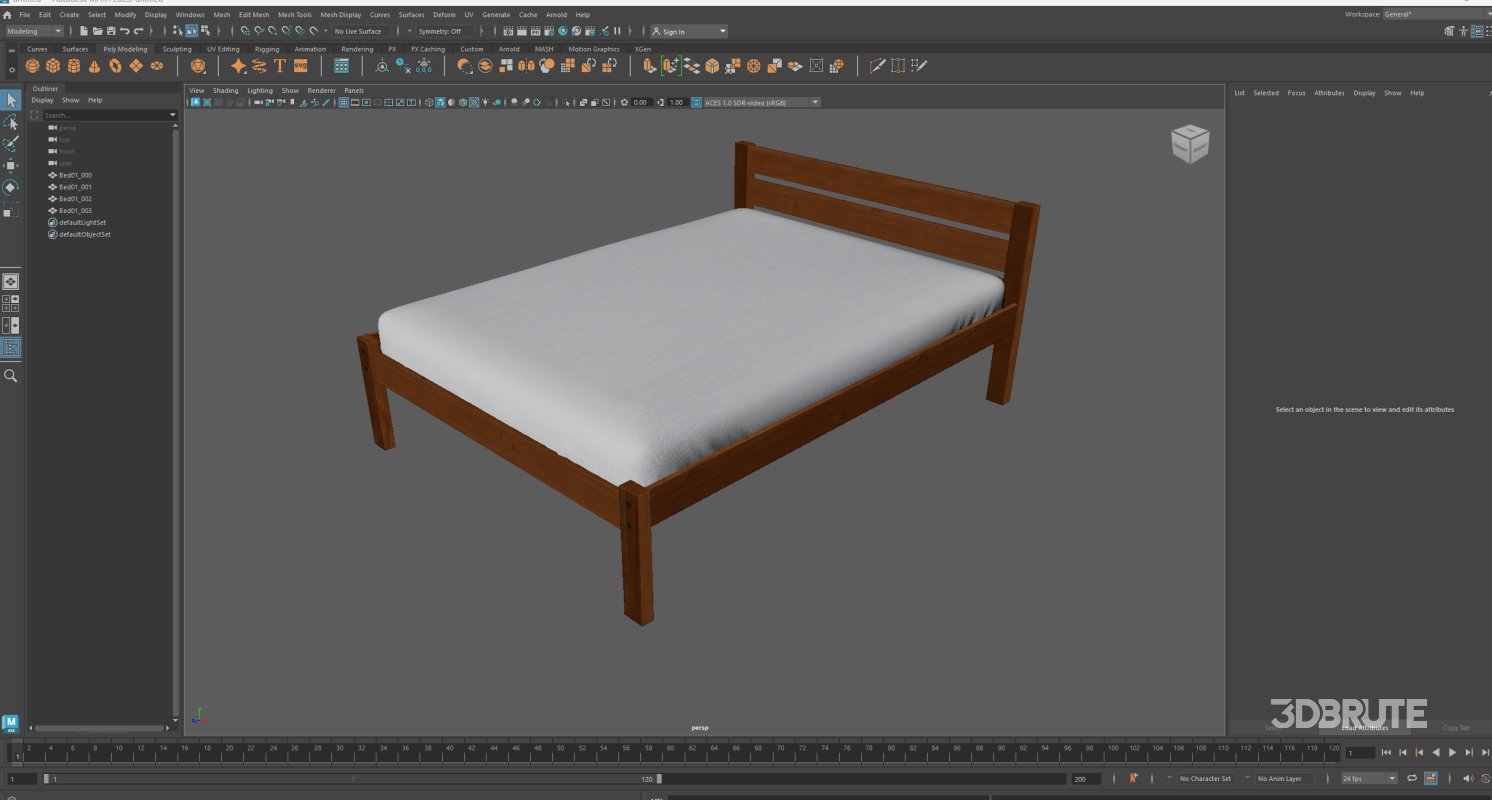
Task: Click the Lasso selection tool icon
Action: coord(12,122)
